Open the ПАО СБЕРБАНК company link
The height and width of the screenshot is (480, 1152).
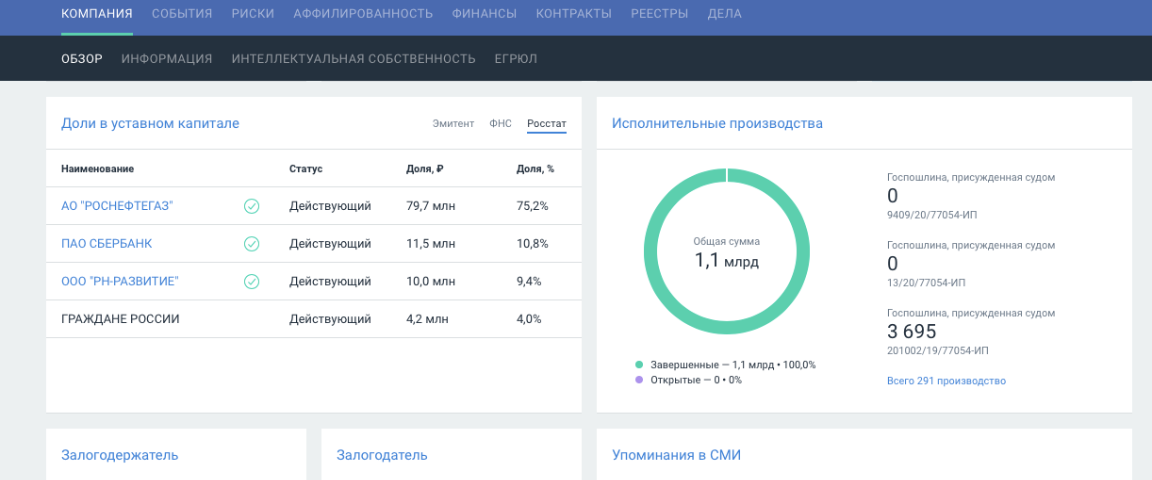[x=107, y=244]
